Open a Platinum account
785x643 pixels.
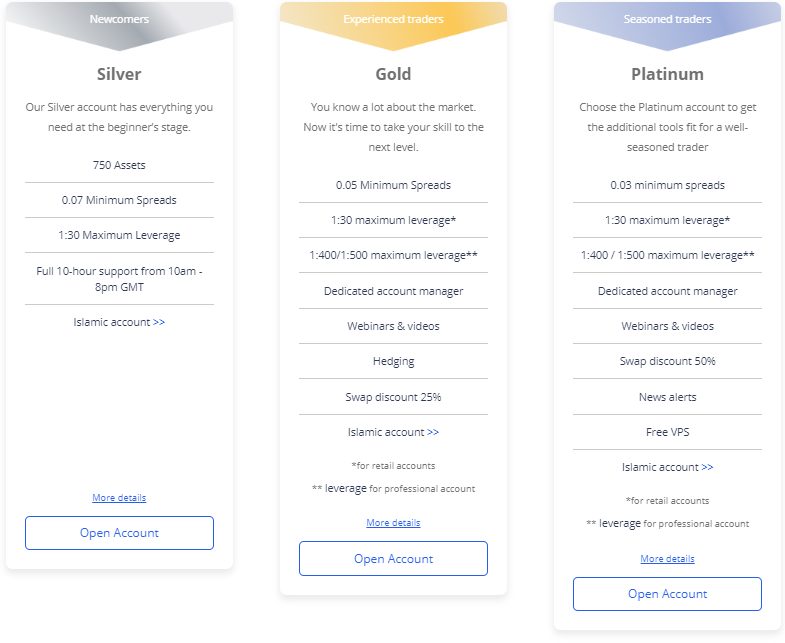pos(667,594)
